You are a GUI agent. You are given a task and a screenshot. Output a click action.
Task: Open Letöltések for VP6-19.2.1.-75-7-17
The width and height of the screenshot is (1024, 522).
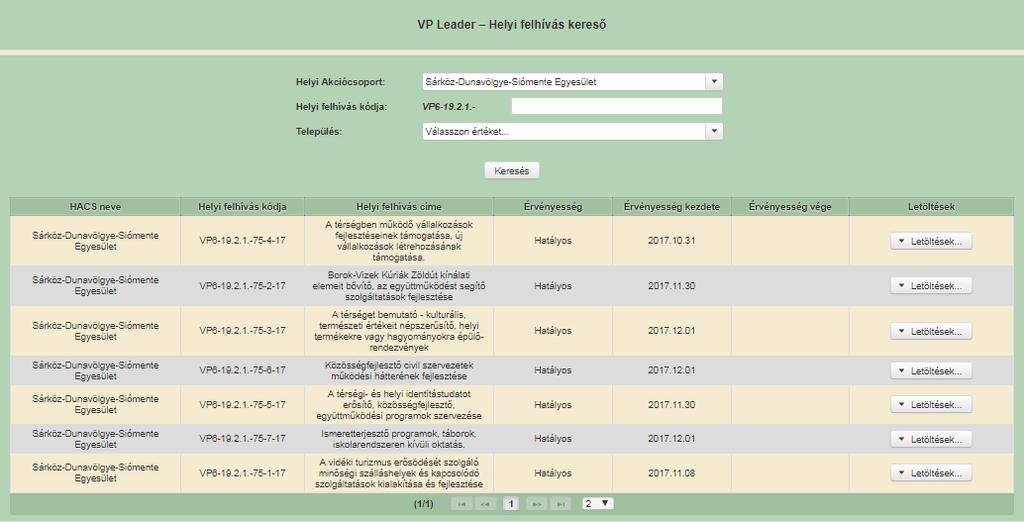[931, 439]
